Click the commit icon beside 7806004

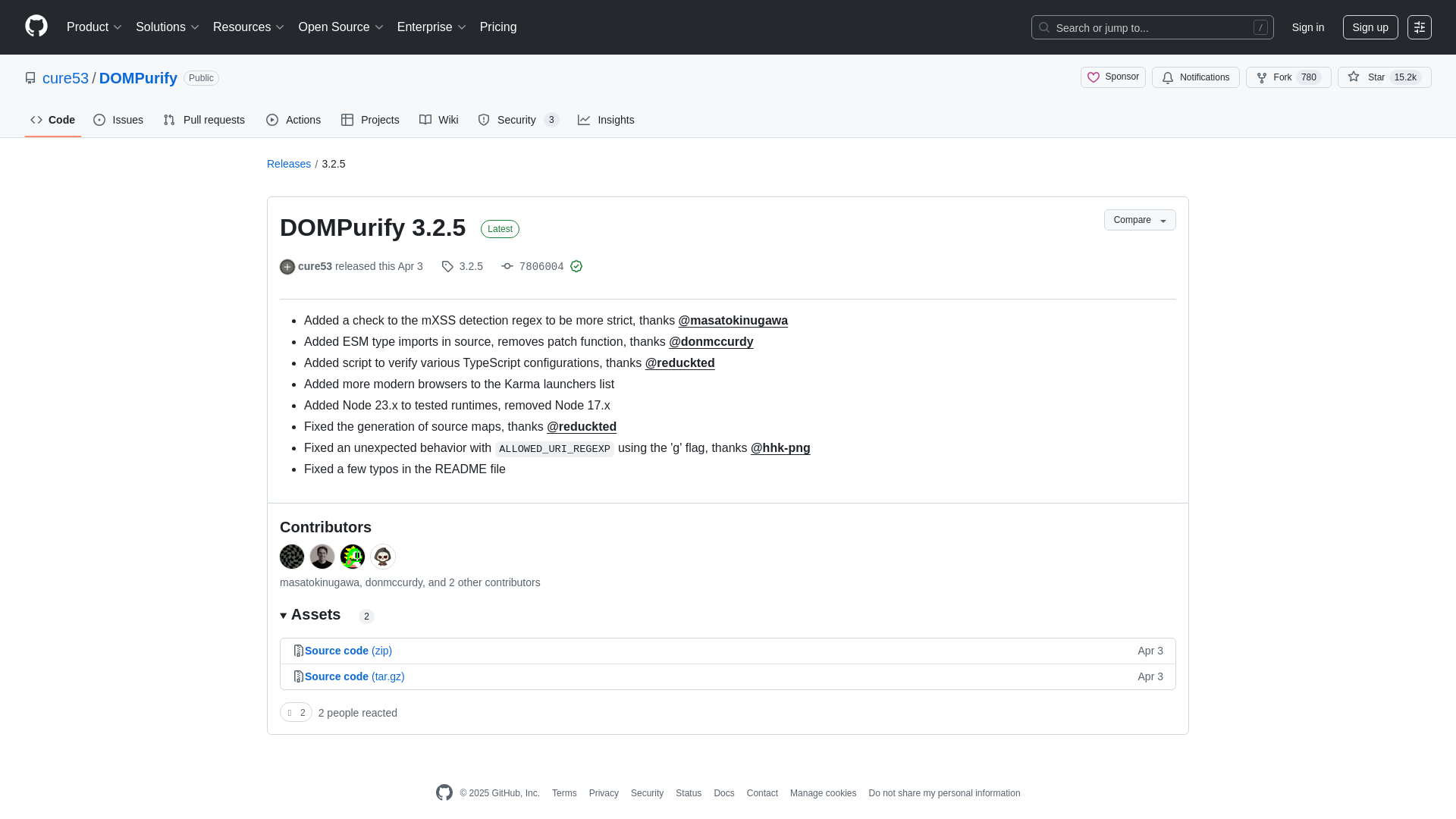point(507,266)
